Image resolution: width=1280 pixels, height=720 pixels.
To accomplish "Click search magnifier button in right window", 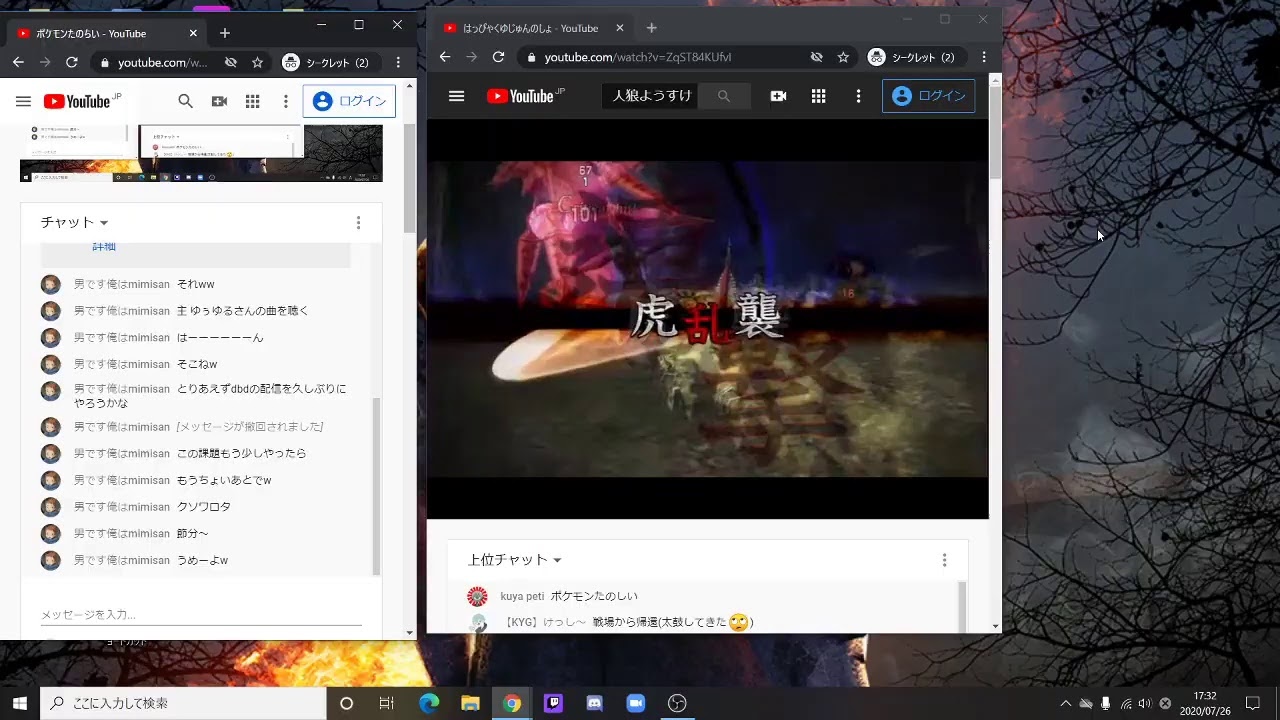I will (723, 96).
